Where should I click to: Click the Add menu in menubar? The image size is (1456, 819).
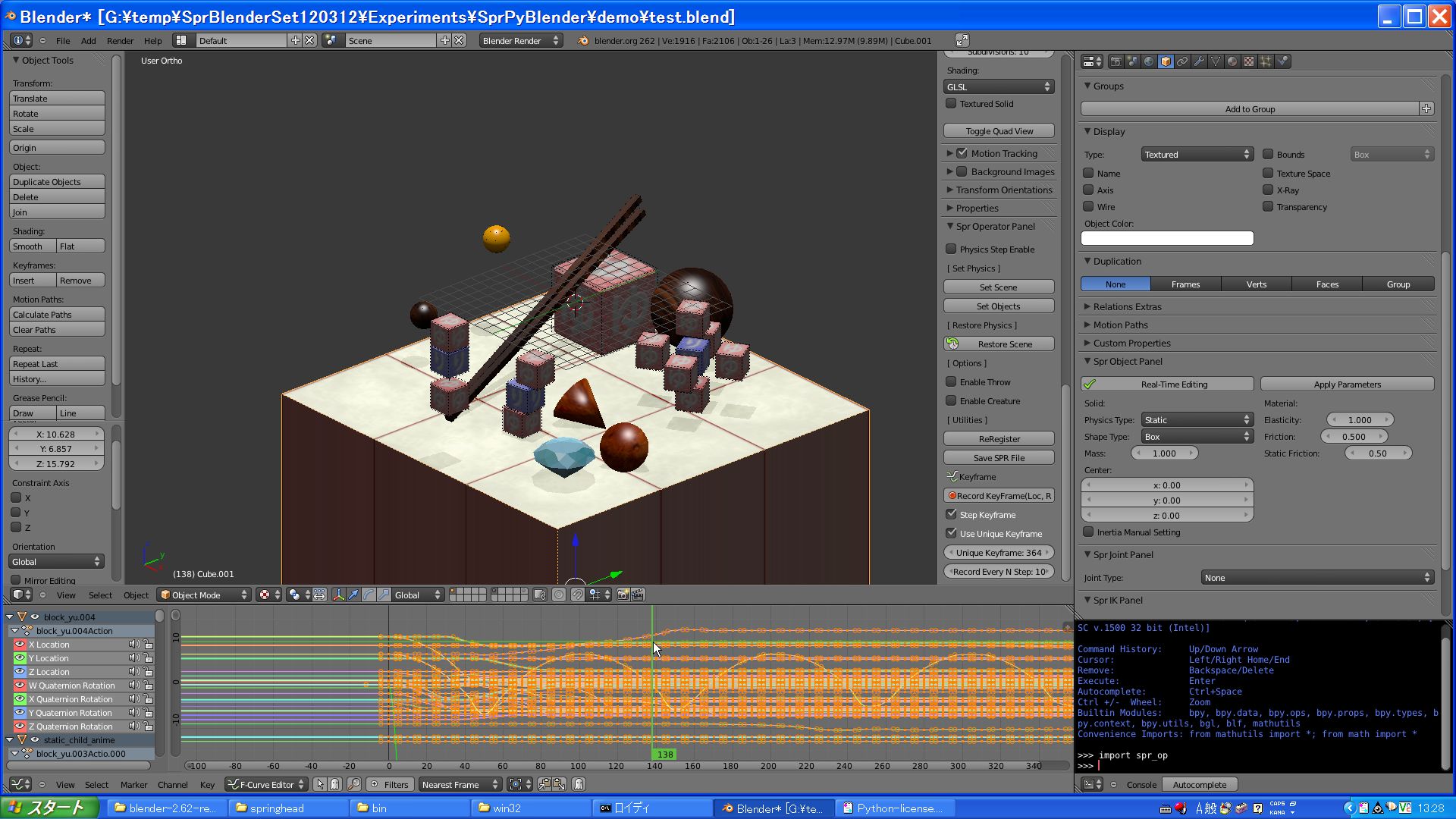(x=88, y=41)
